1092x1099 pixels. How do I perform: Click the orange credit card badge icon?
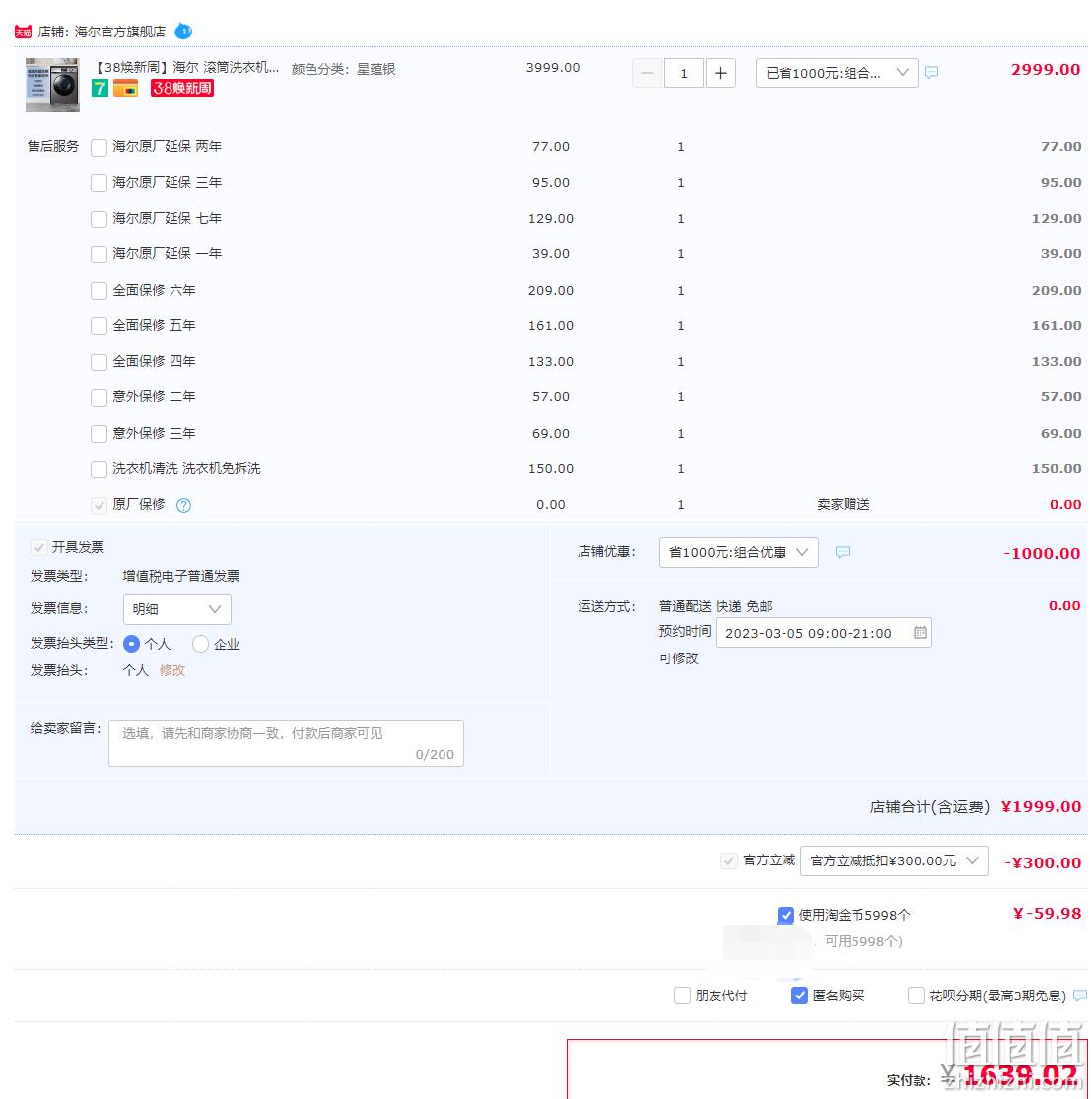(125, 89)
